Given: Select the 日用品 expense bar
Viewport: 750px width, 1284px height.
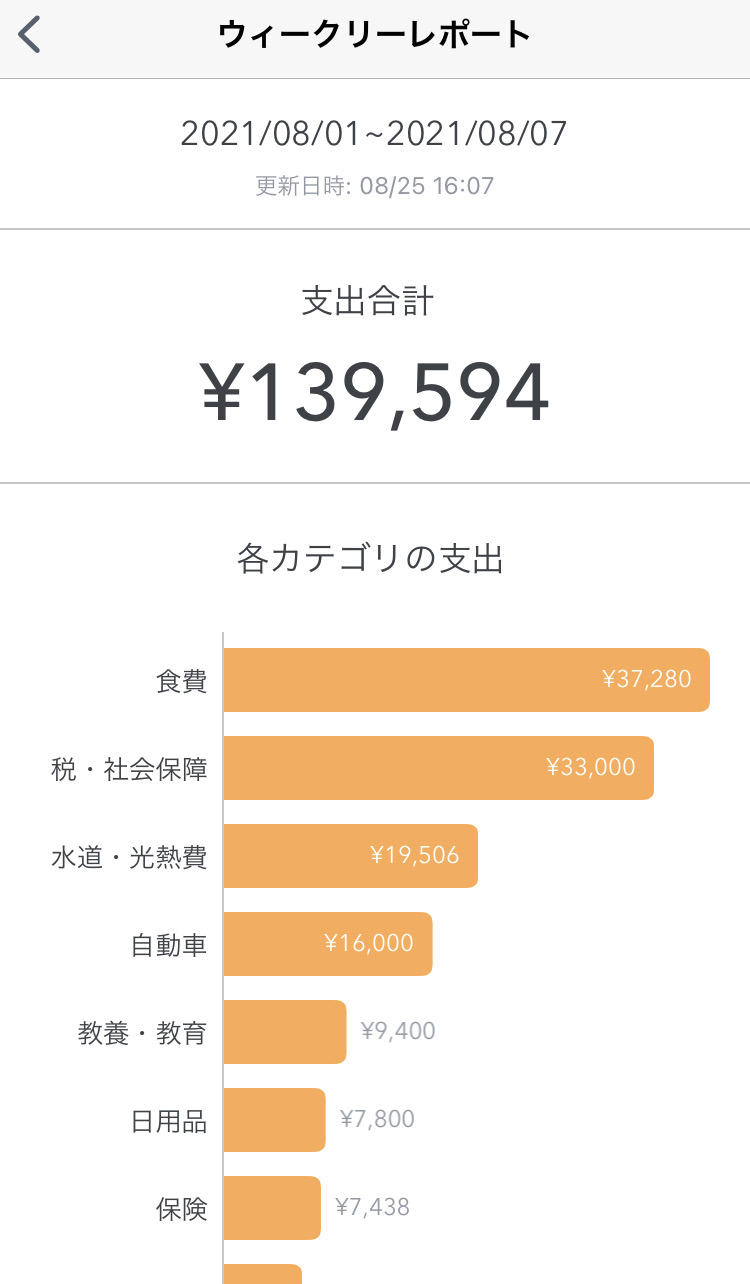Looking at the screenshot, I should tap(274, 1120).
